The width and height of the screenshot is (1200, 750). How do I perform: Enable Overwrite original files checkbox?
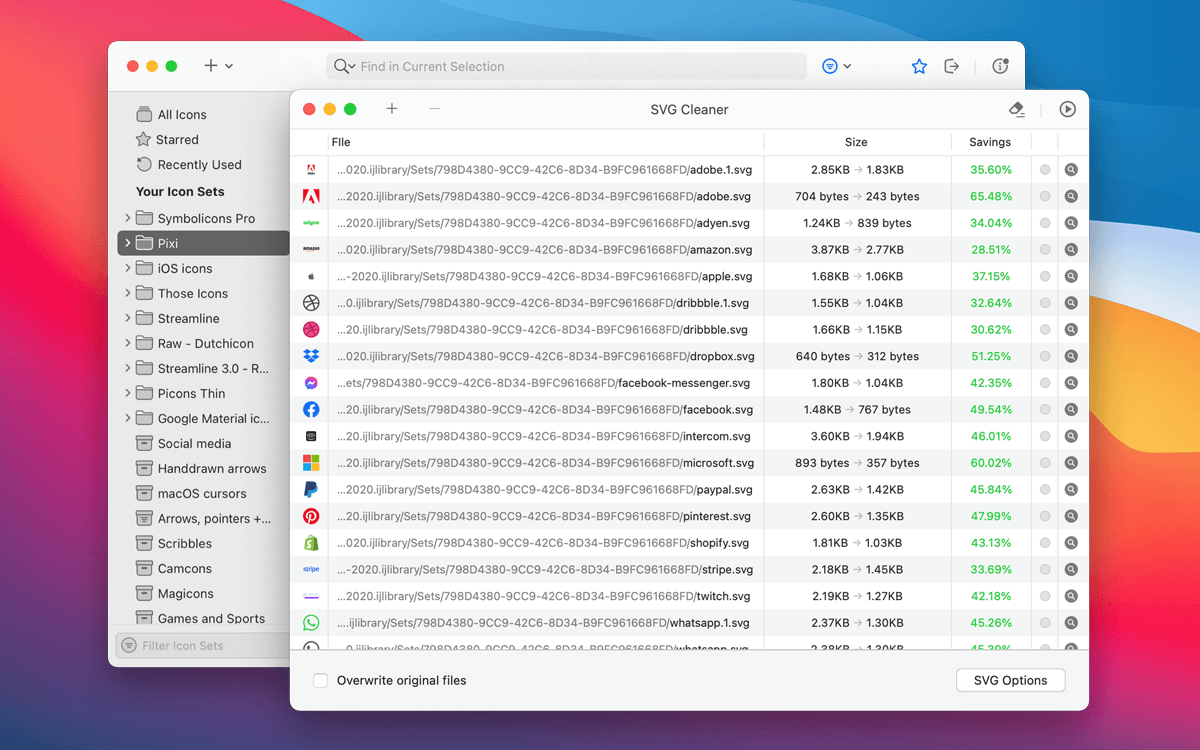click(320, 681)
